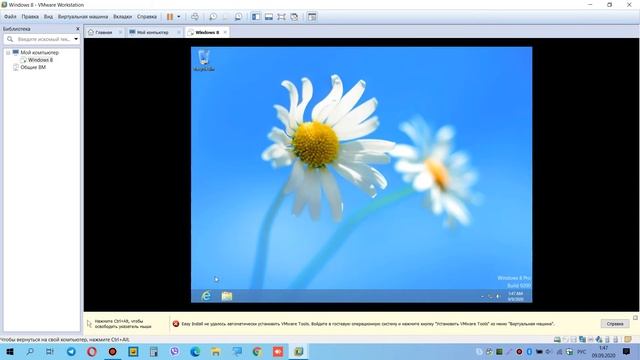Close the Мой компьютер tab
Viewport: 640px width, 360px height.
tap(178, 32)
